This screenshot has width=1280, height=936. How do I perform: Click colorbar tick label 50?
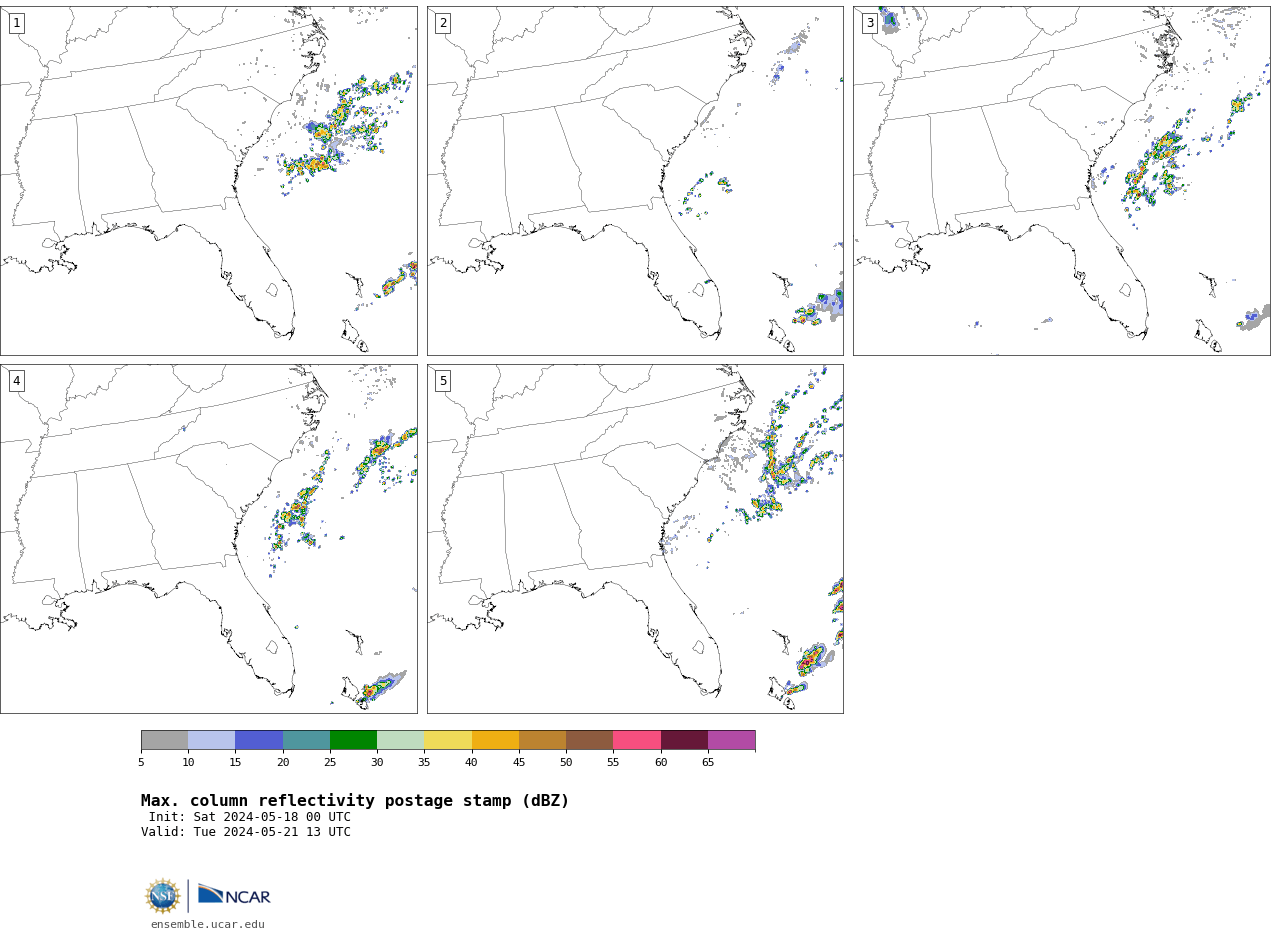566,762
